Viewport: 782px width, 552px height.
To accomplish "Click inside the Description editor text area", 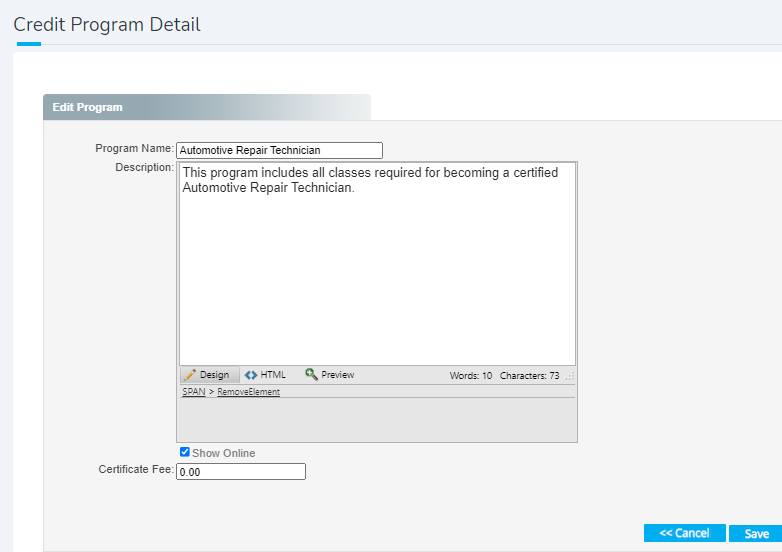I will pyautogui.click(x=377, y=264).
